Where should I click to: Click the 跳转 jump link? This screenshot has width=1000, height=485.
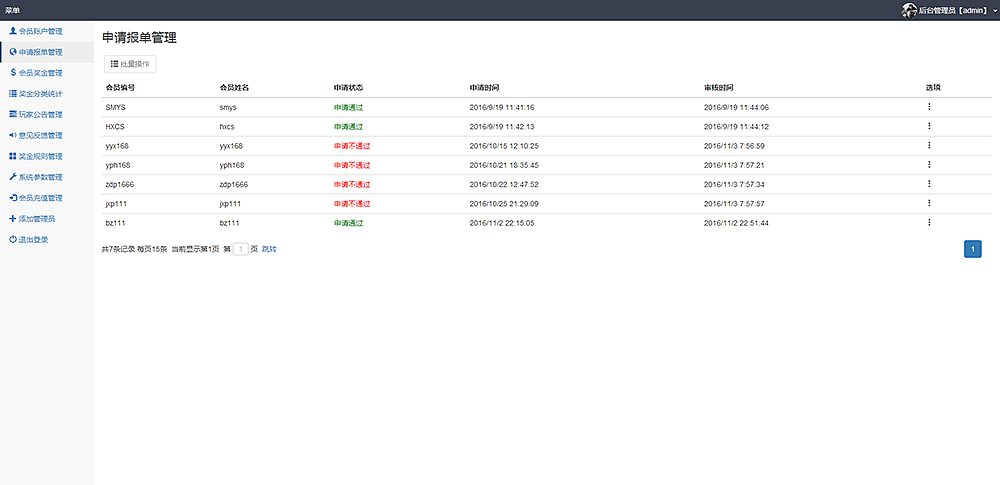pyautogui.click(x=269, y=249)
